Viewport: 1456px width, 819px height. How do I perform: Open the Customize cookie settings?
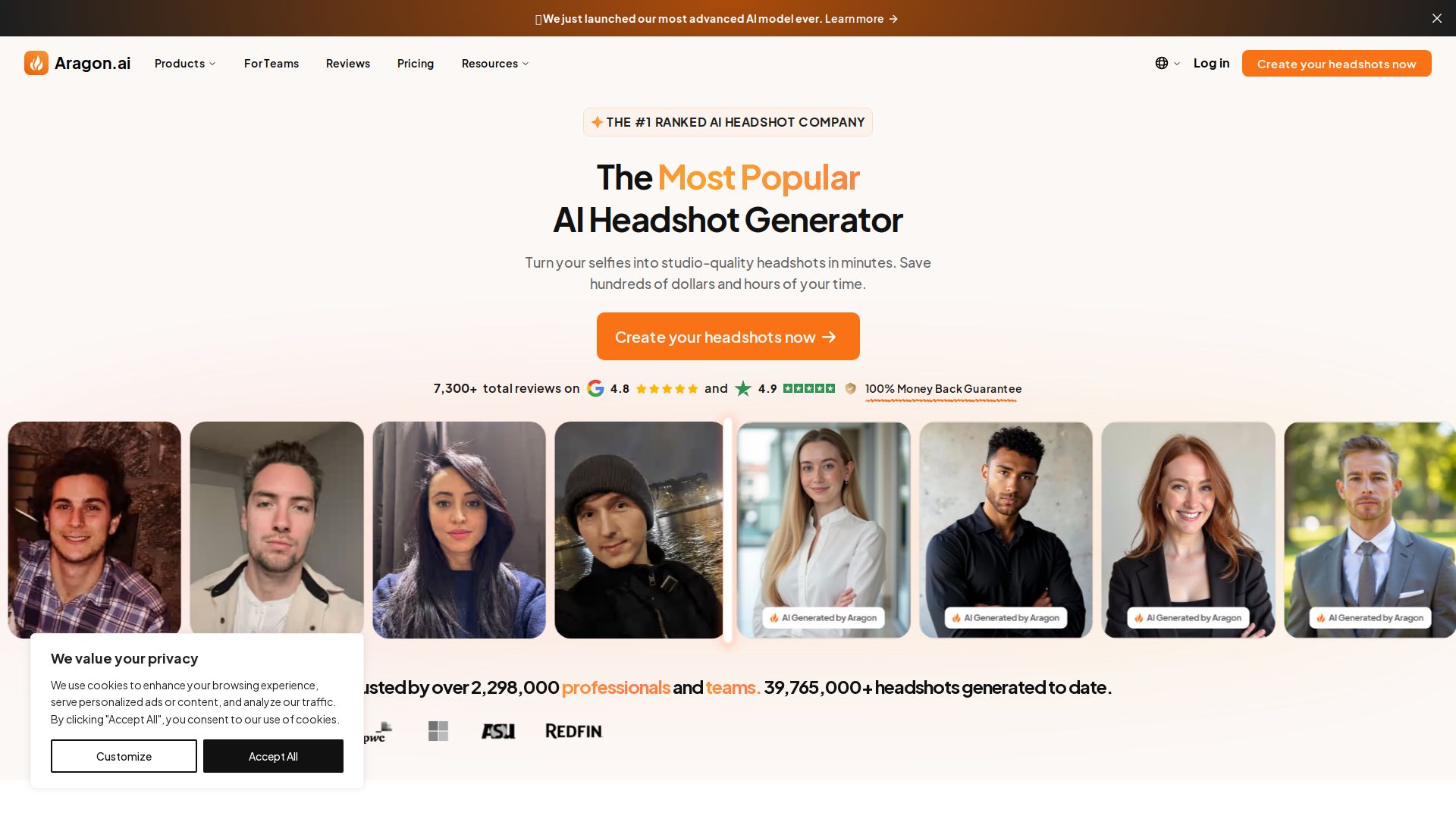click(x=124, y=756)
